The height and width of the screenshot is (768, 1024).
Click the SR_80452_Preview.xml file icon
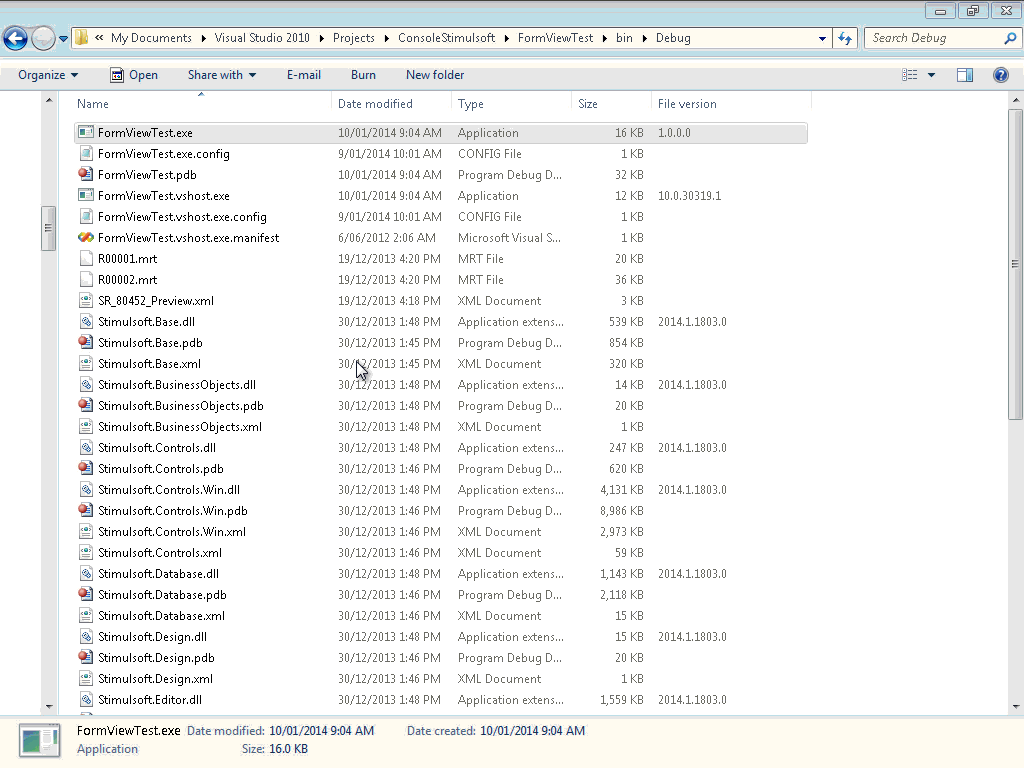click(86, 300)
